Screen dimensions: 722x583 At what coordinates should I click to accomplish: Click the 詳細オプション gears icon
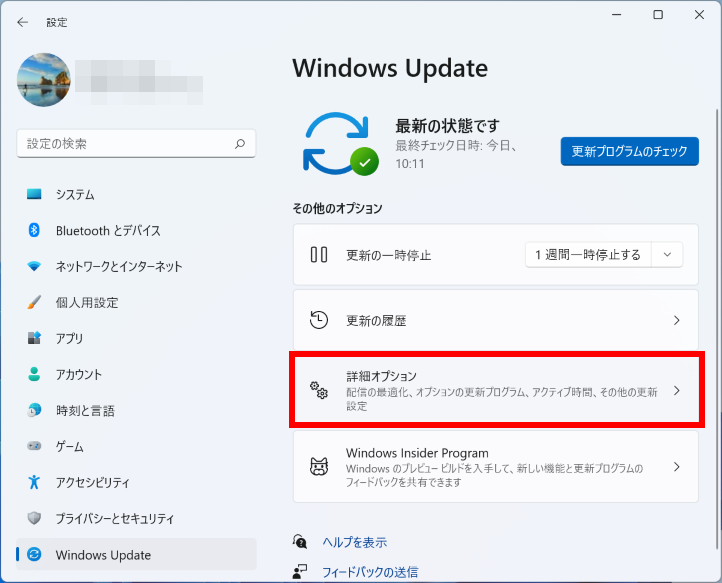point(319,390)
